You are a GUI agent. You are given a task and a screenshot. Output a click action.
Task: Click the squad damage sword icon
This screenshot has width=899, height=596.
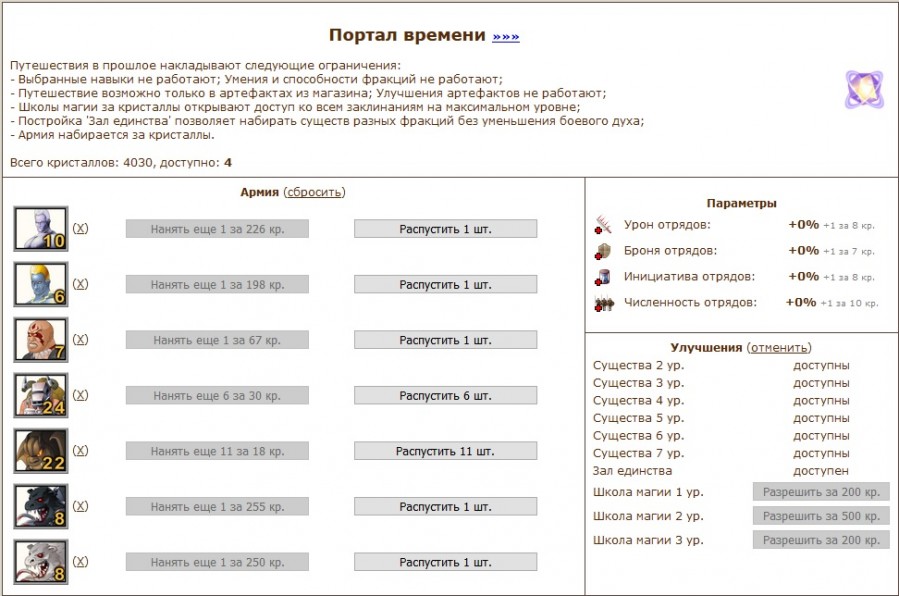[x=603, y=225]
